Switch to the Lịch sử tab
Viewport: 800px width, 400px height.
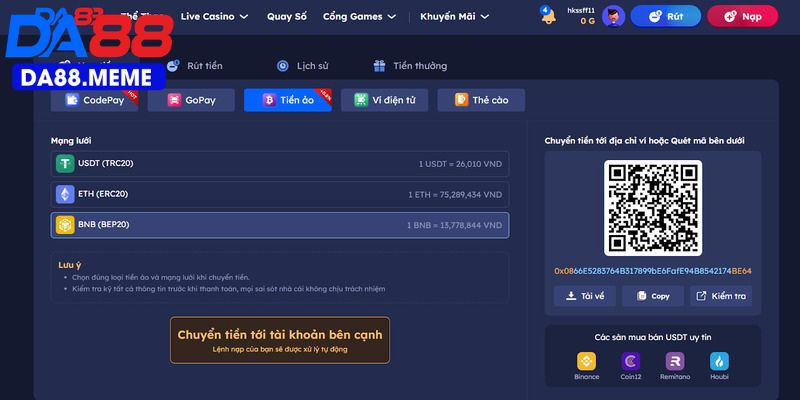(x=303, y=66)
